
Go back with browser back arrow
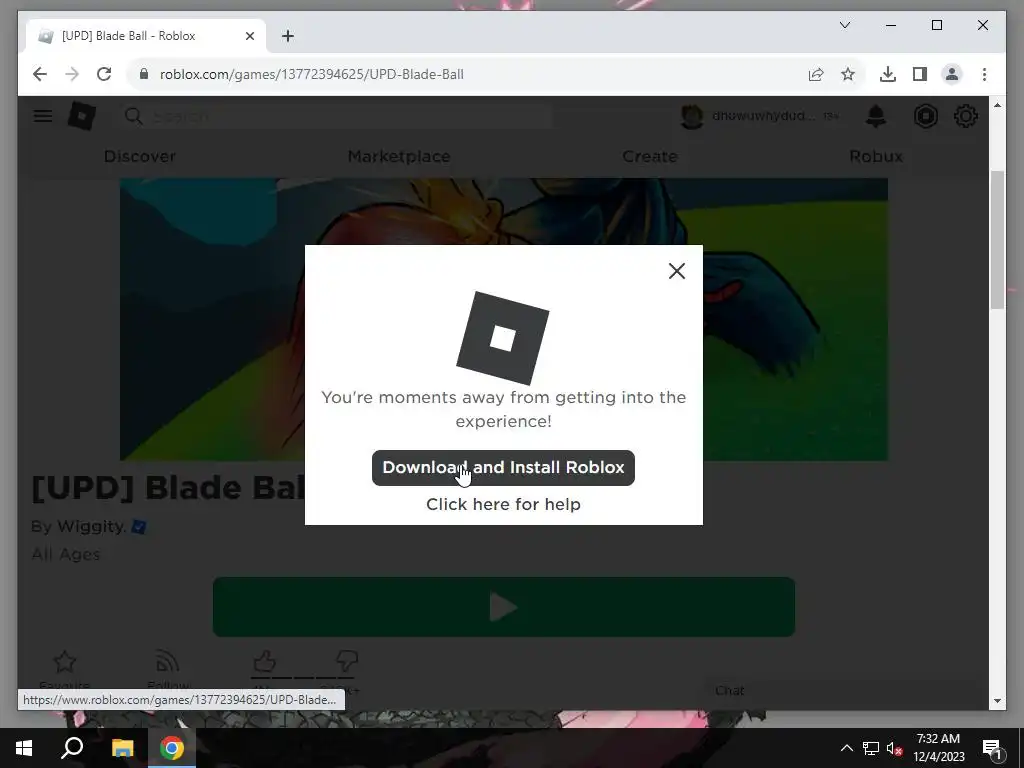pyautogui.click(x=40, y=74)
